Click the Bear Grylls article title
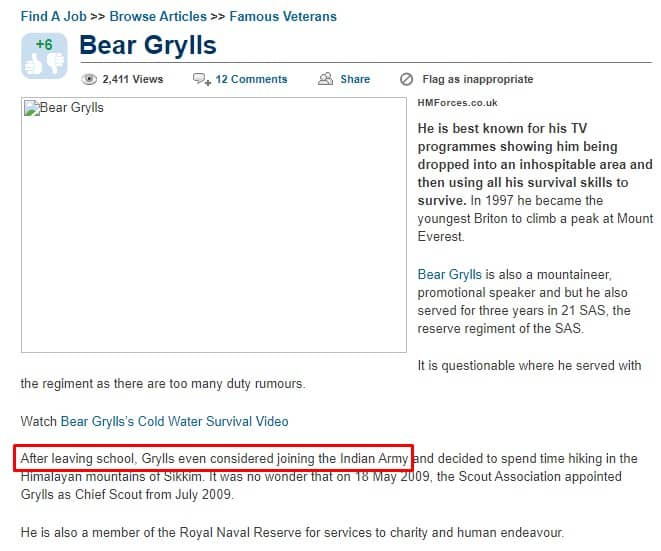Image resolution: width=661 pixels, height=551 pixels. coord(148,45)
